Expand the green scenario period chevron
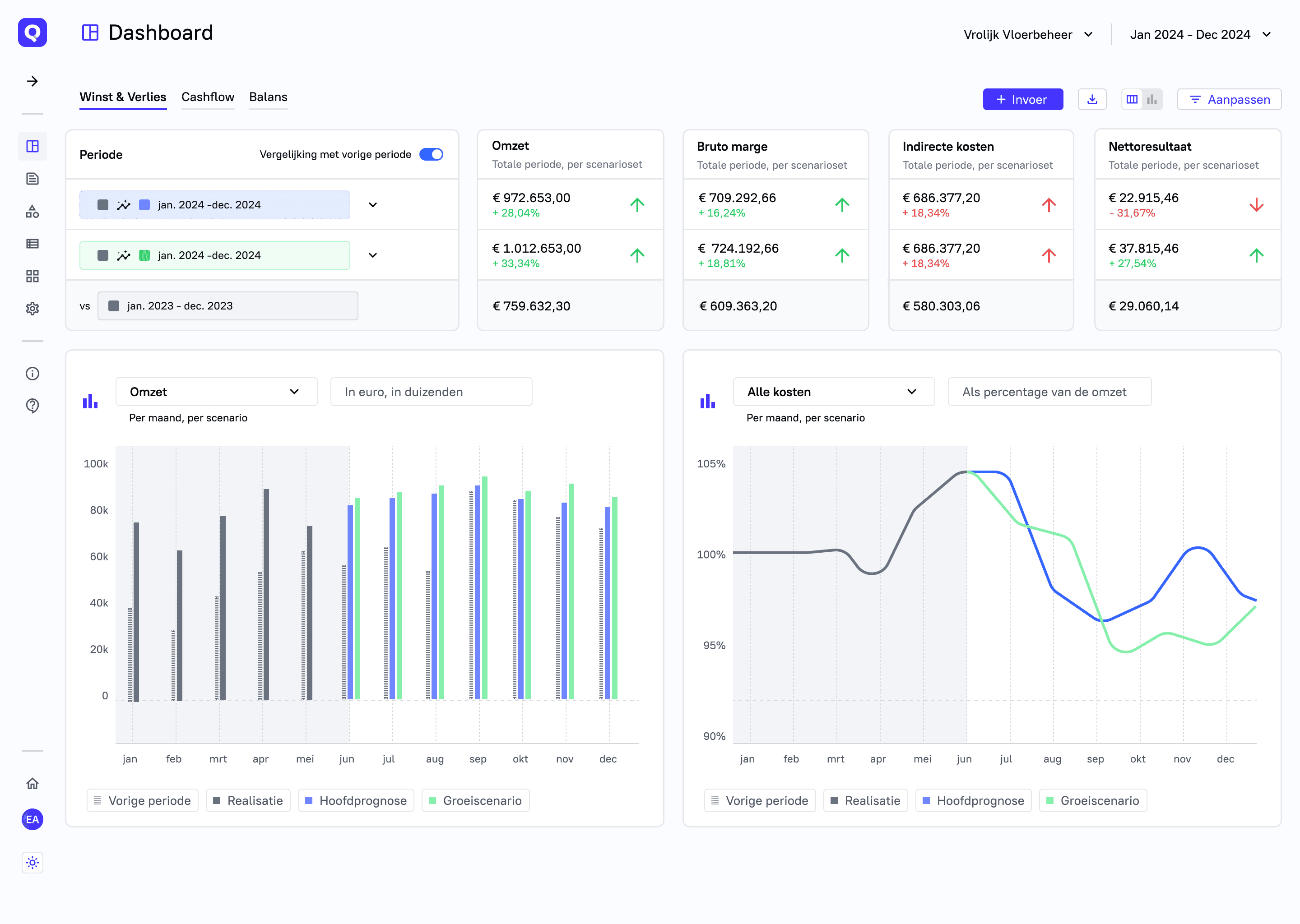Image resolution: width=1300 pixels, height=924 pixels. 373,255
